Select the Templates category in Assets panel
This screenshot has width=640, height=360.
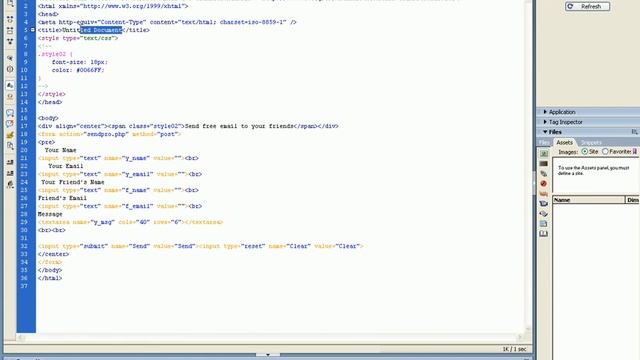544,224
